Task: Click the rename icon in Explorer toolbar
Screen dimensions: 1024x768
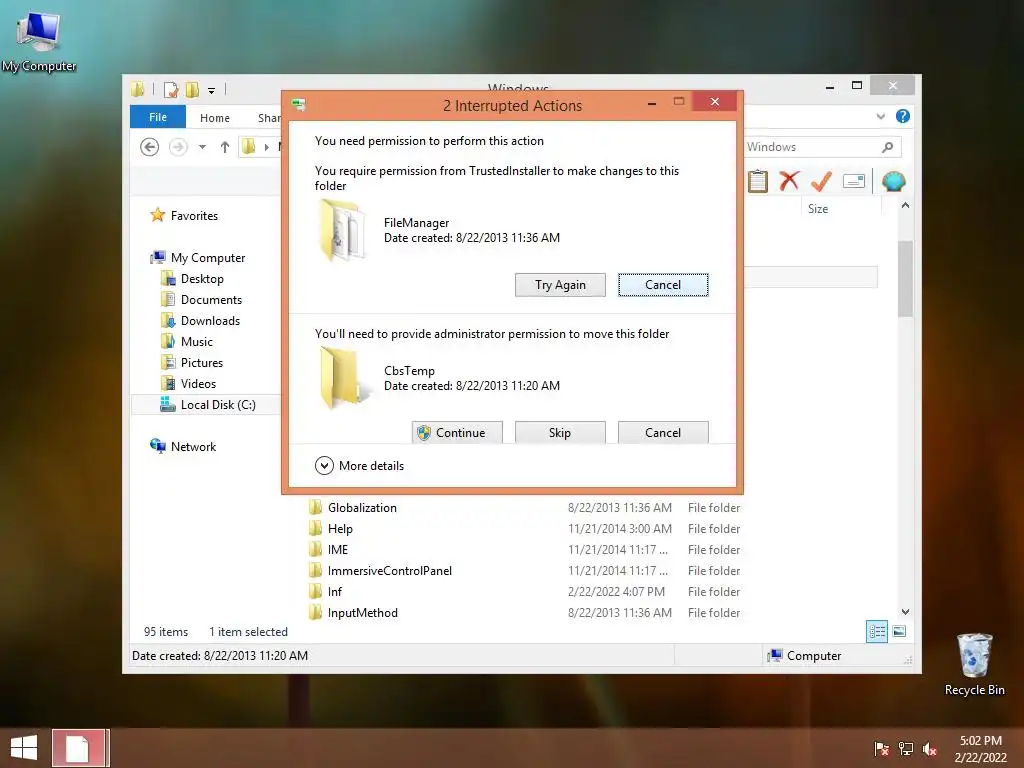Action: (854, 181)
